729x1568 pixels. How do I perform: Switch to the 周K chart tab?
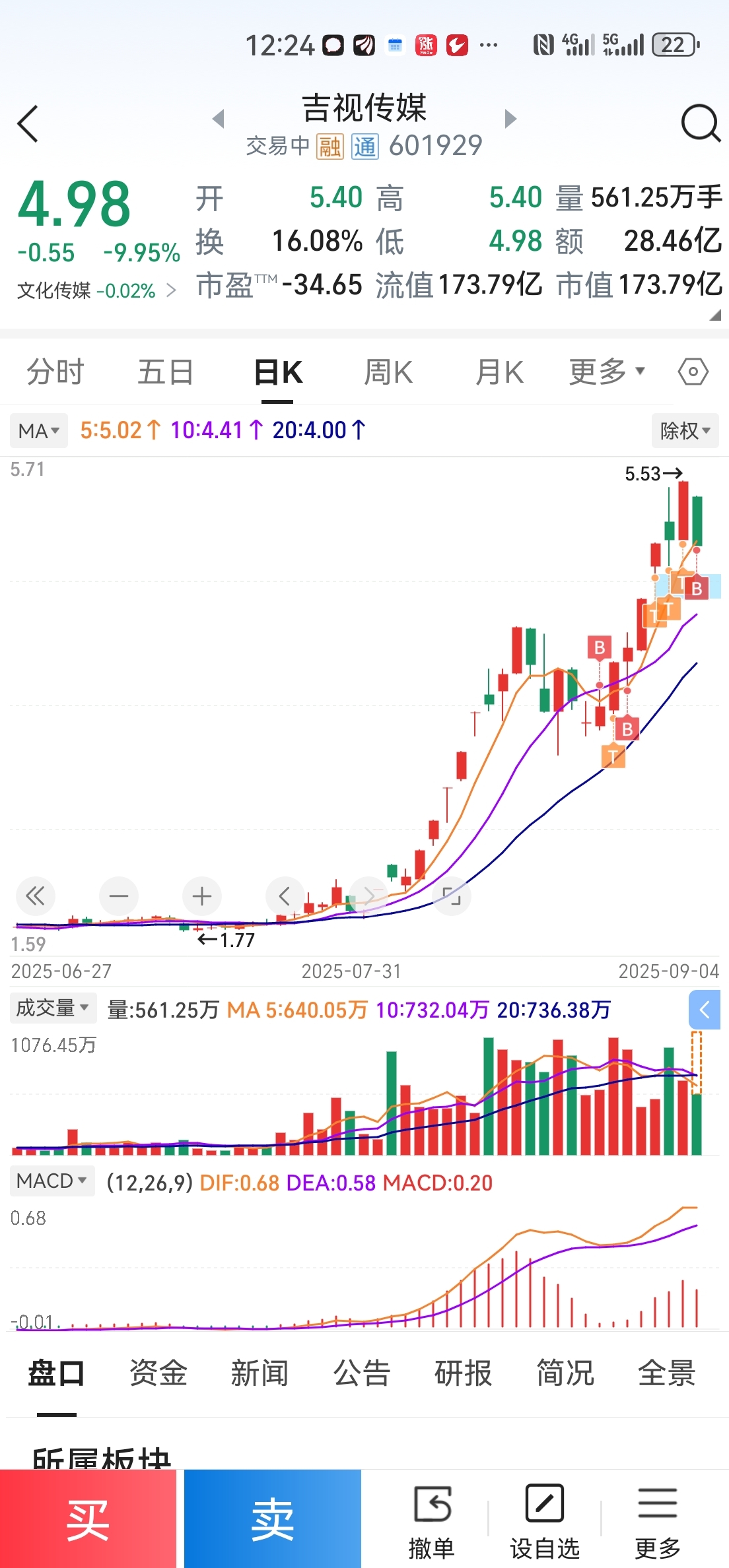pyautogui.click(x=388, y=372)
